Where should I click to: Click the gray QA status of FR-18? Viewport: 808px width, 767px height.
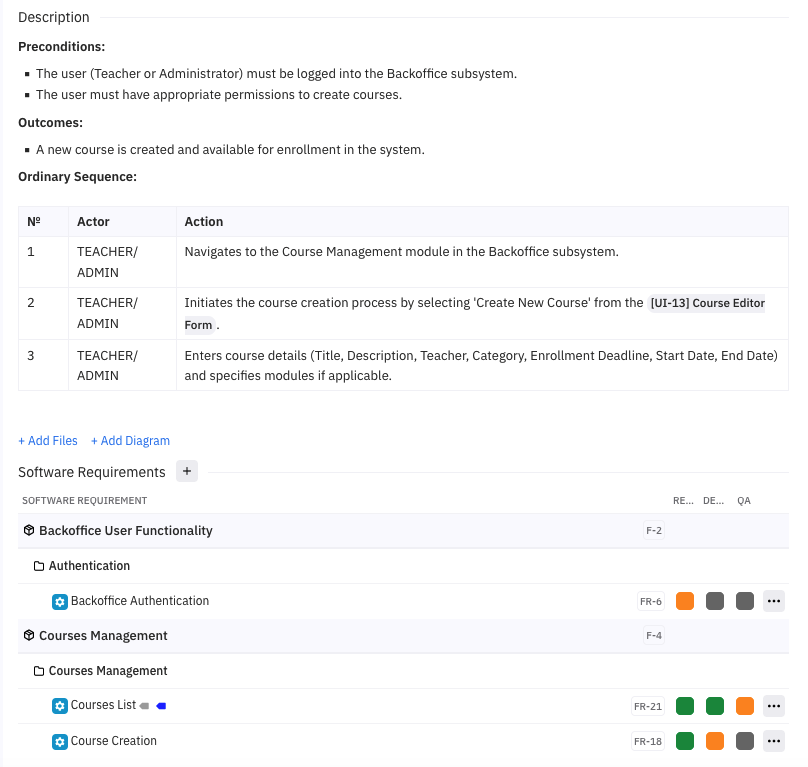745,741
